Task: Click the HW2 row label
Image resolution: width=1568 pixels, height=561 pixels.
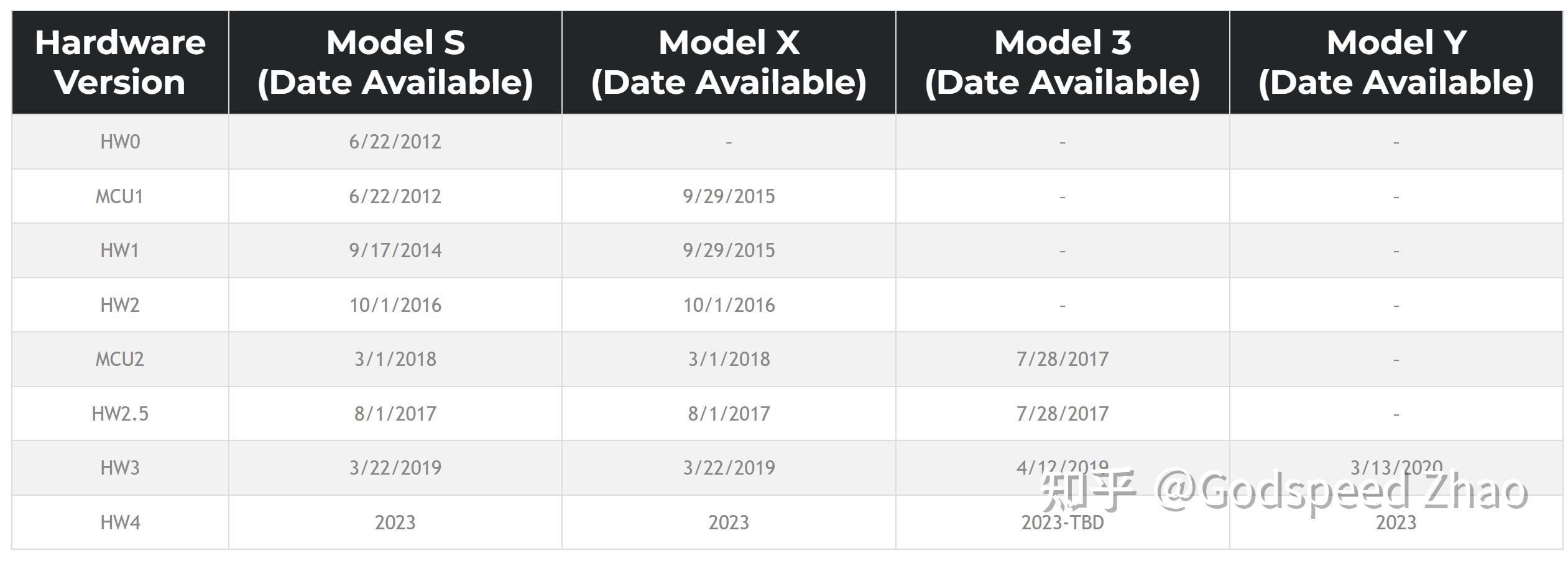Action: tap(120, 305)
